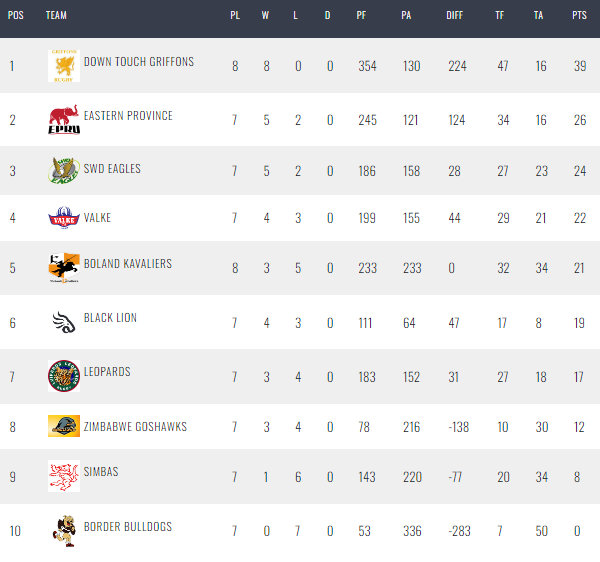Click the Border Bulldogs mascot logo
This screenshot has height=562, width=600.
pos(64,531)
